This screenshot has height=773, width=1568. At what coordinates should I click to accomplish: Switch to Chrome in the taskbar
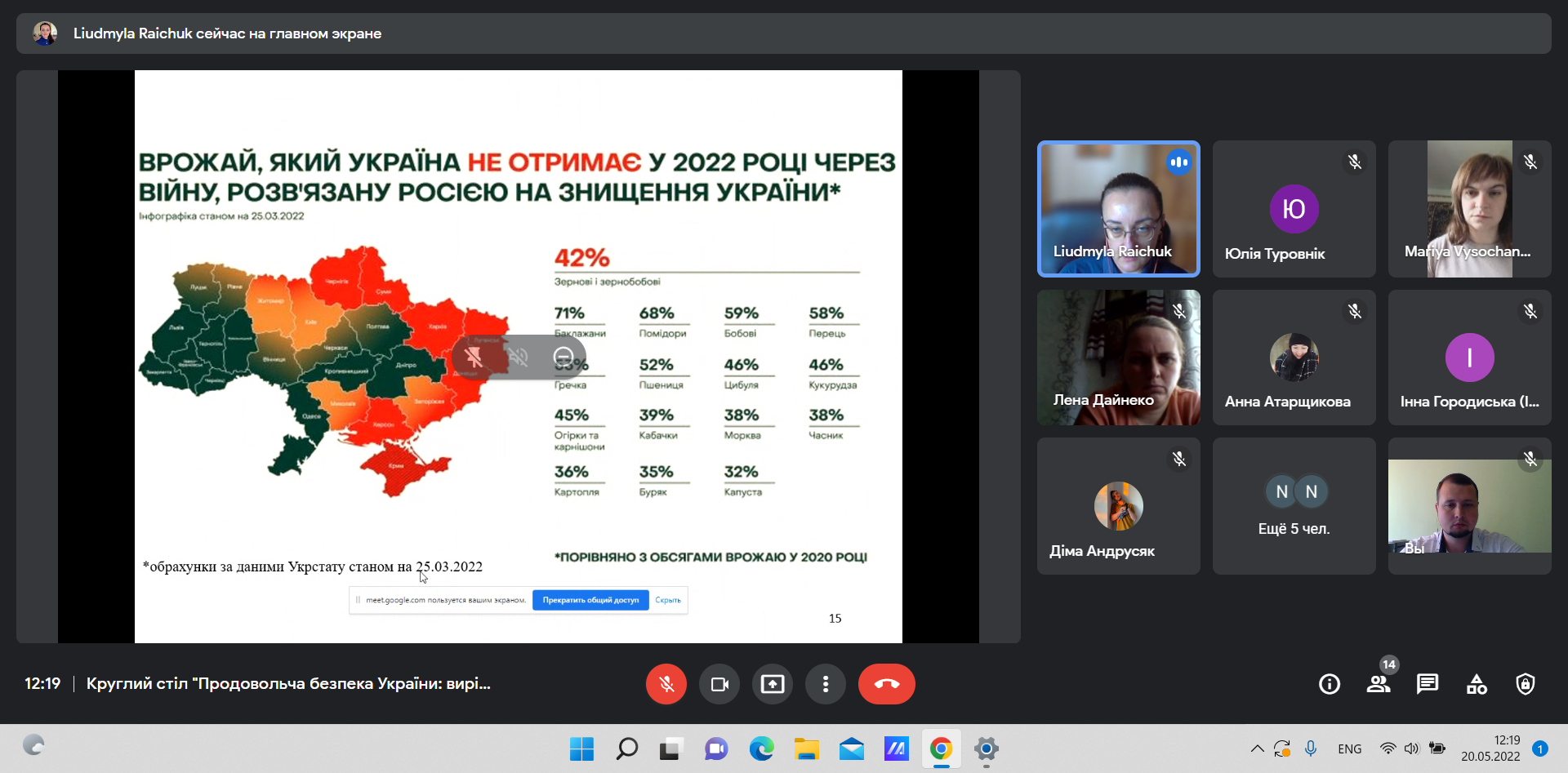pos(941,749)
